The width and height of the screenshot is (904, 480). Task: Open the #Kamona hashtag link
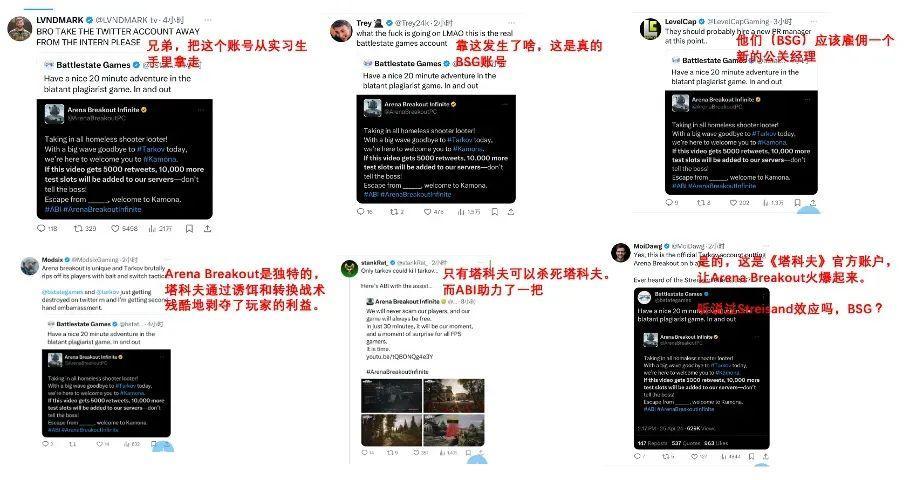click(160, 159)
